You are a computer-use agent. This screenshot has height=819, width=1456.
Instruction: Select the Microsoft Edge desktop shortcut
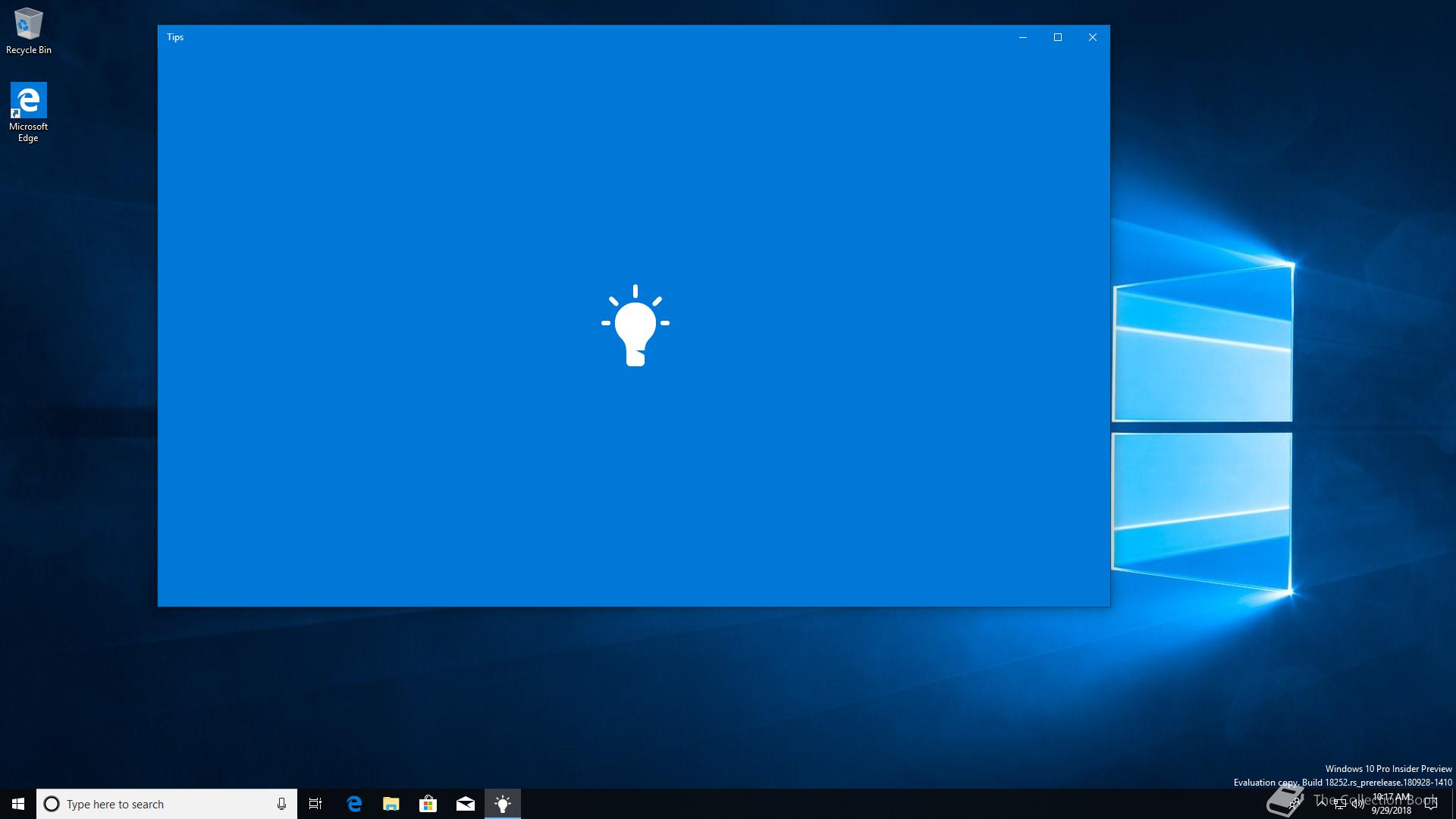point(29,112)
